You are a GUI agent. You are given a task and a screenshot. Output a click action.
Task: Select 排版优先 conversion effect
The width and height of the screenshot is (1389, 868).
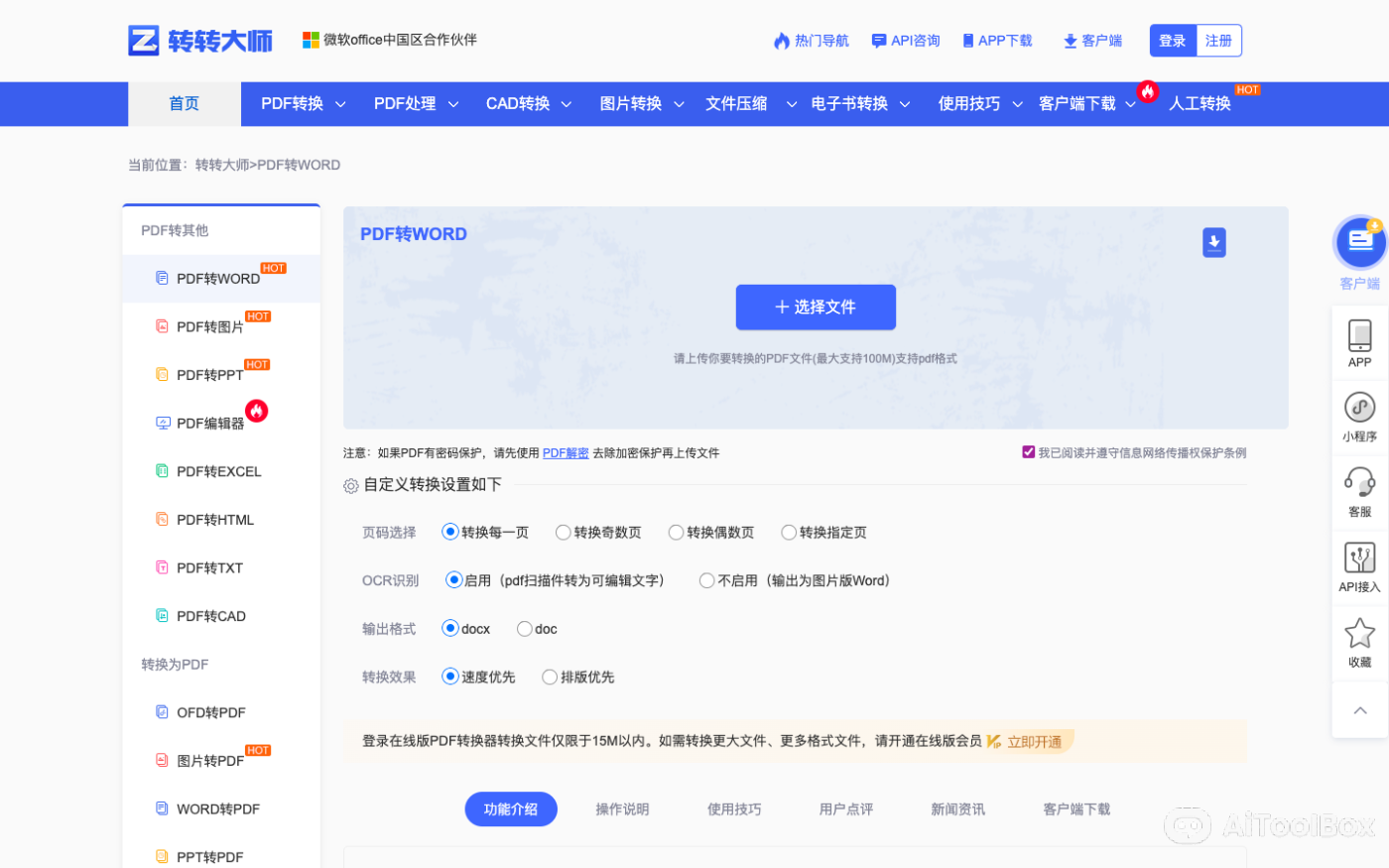pyautogui.click(x=549, y=677)
